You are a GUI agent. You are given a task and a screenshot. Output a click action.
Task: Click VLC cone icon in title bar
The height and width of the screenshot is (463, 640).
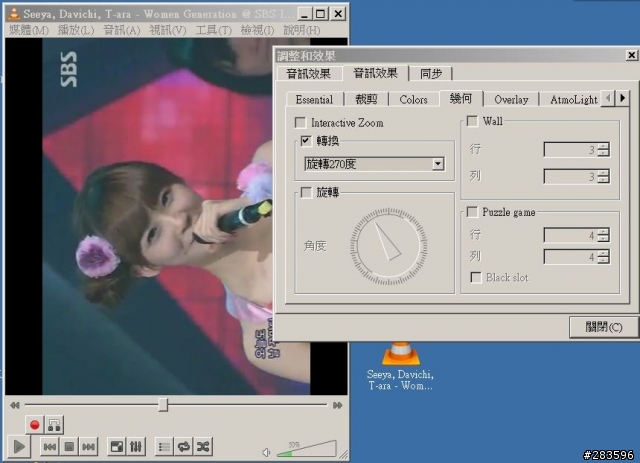click(x=14, y=14)
